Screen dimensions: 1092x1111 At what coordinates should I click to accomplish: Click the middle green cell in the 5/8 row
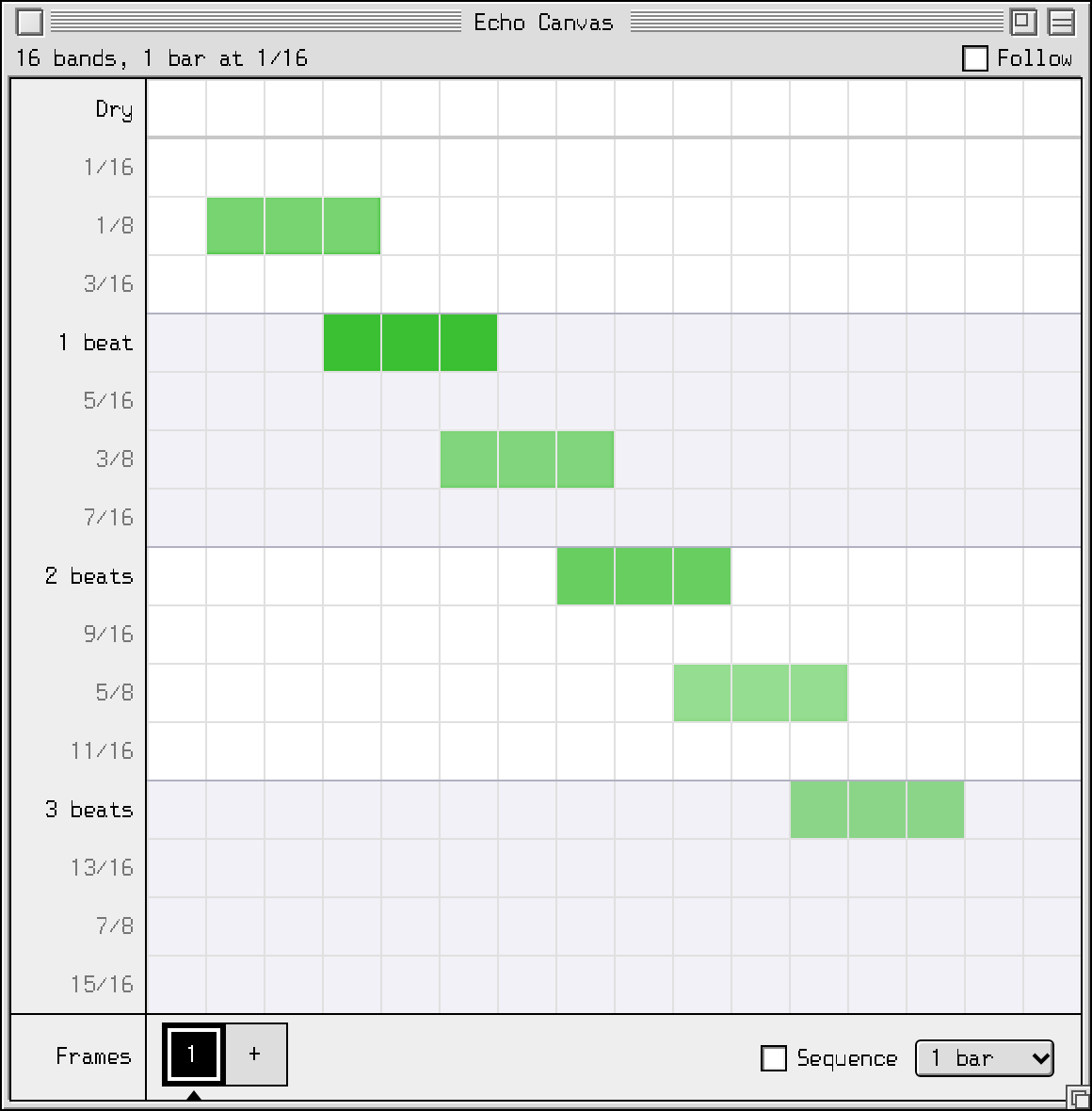(x=761, y=693)
